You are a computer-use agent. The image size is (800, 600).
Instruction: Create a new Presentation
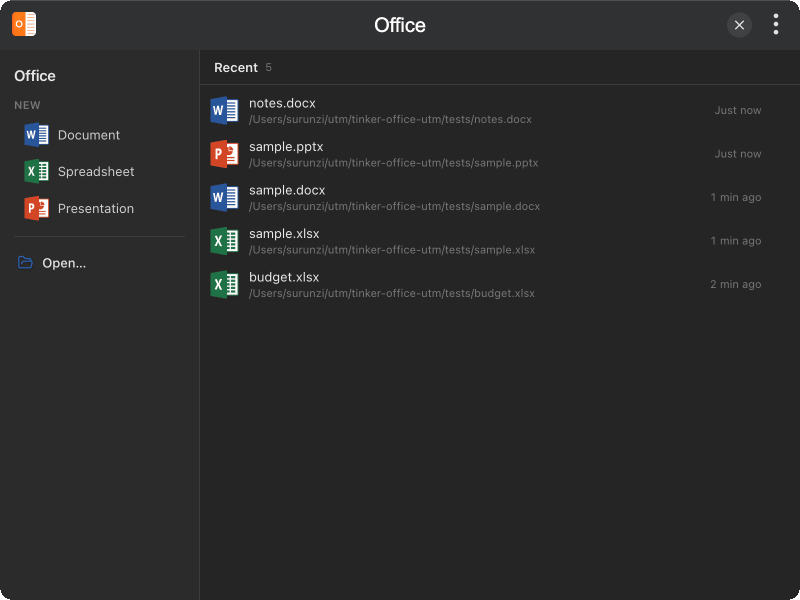point(99,209)
